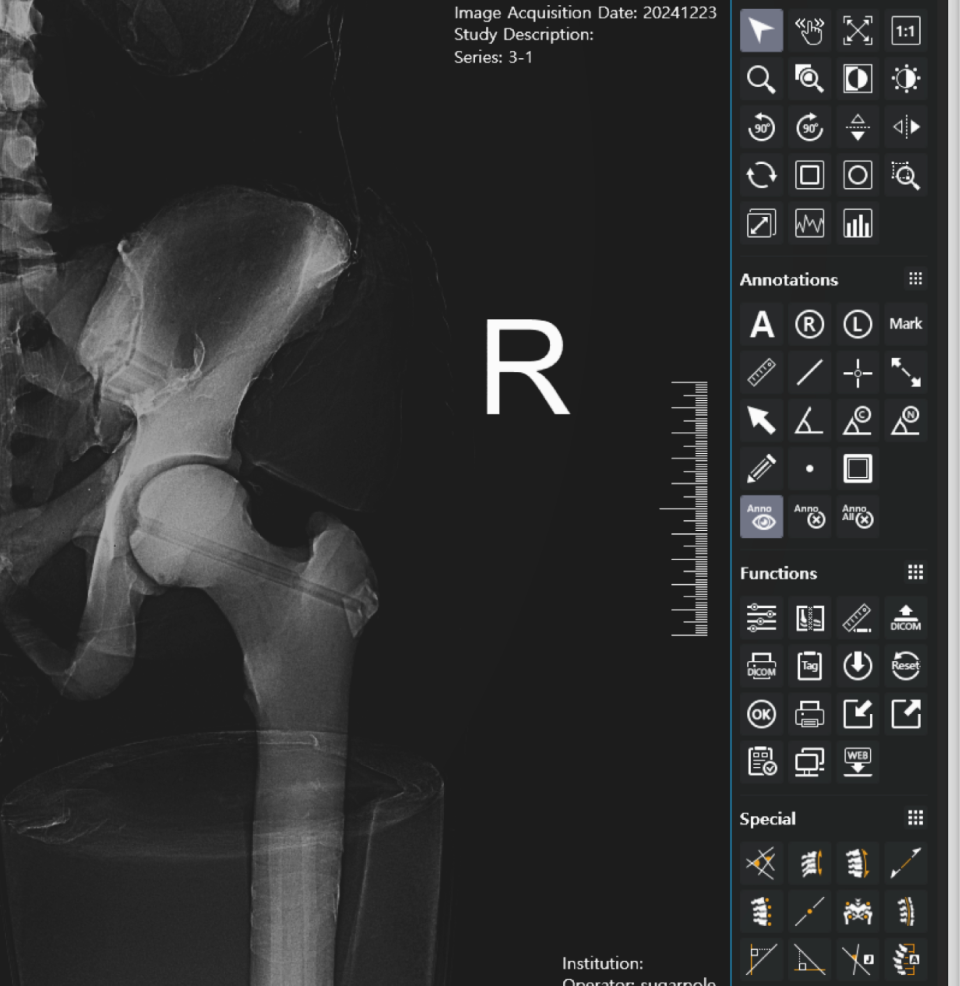The image size is (960, 986).
Task: Adjust brightness with the sun icon
Action: 906,79
